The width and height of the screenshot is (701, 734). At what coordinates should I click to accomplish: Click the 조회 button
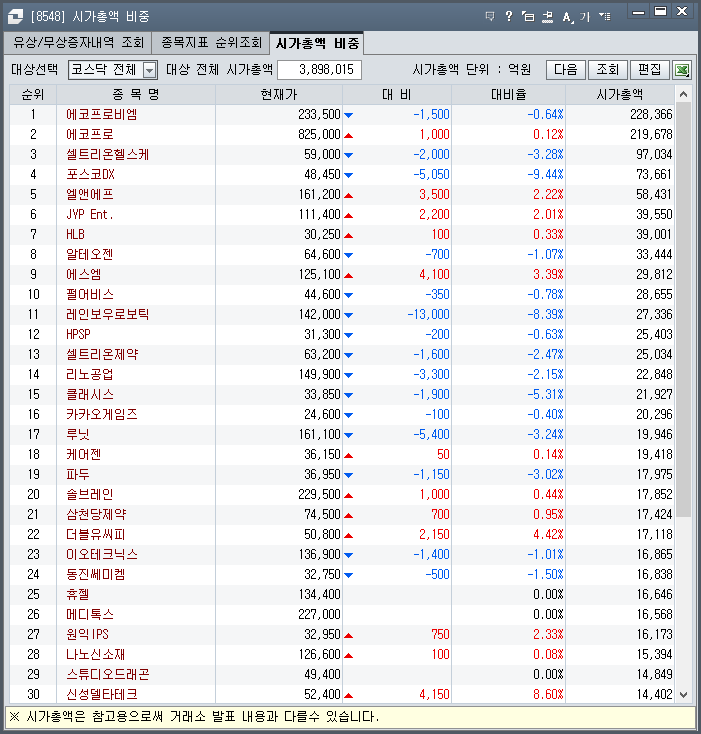608,70
